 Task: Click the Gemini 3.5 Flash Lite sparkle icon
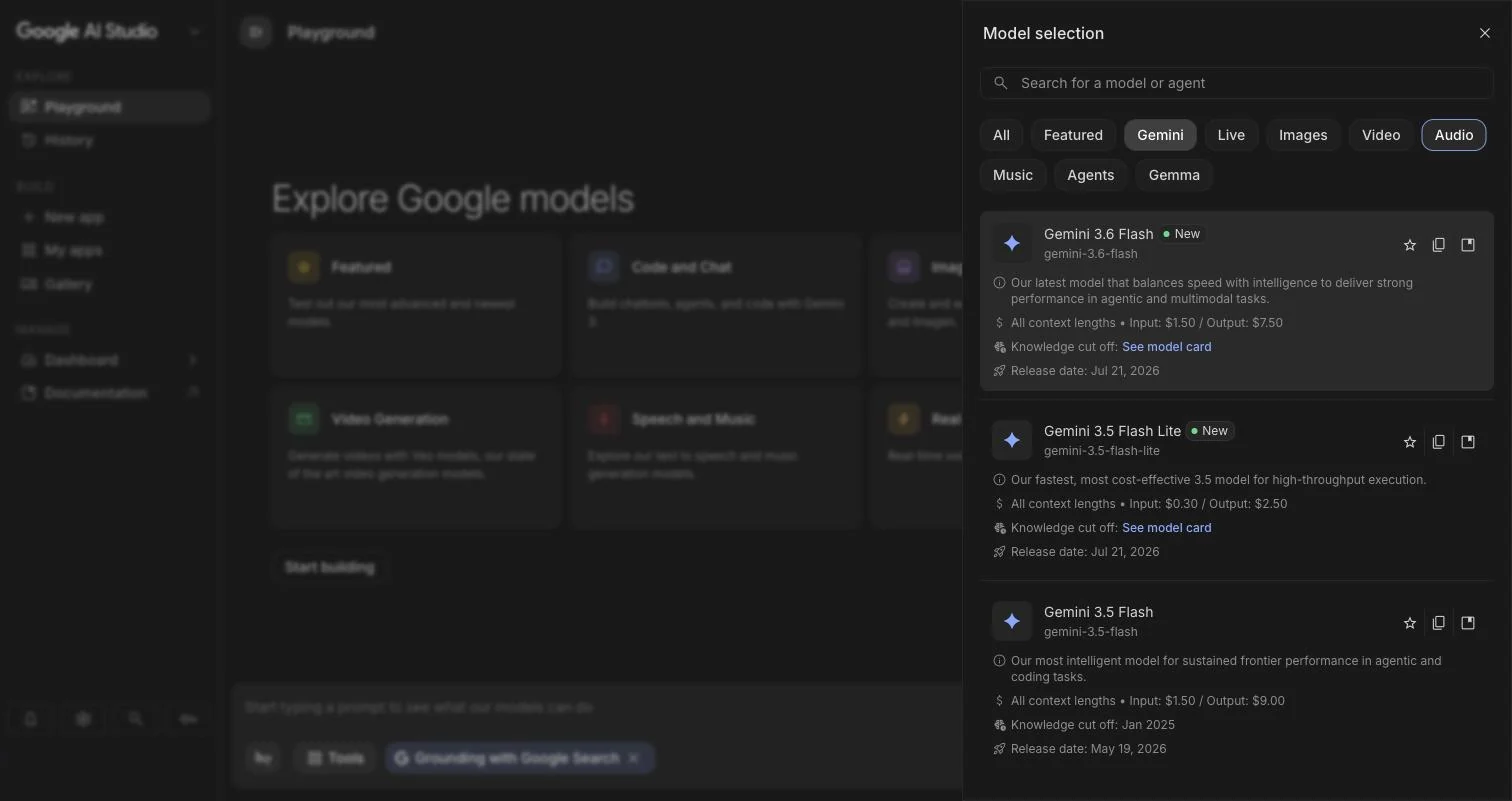[x=1012, y=440]
